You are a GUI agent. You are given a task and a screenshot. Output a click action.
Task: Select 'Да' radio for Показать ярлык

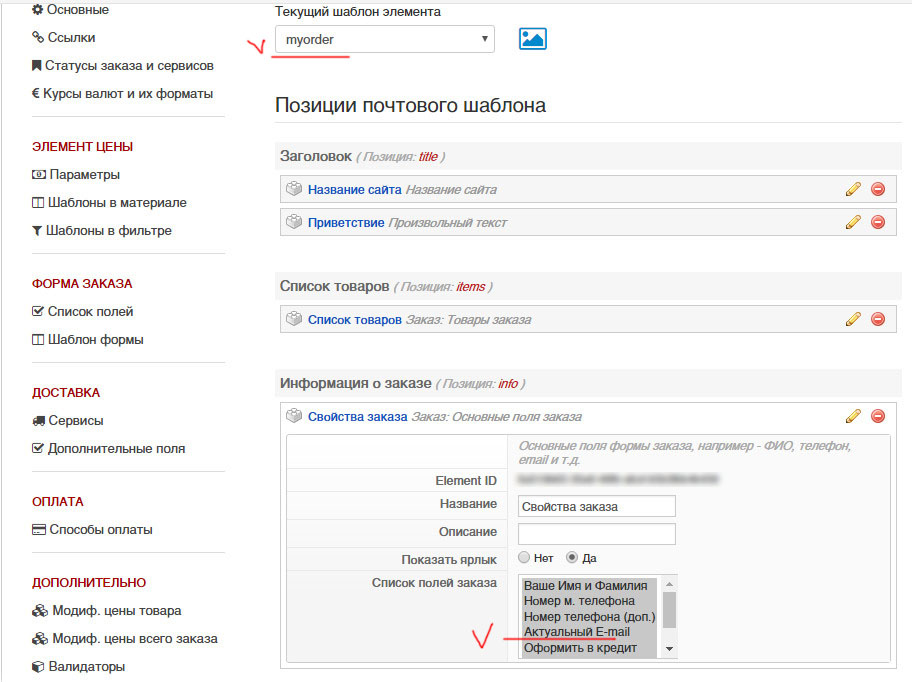pos(572,558)
